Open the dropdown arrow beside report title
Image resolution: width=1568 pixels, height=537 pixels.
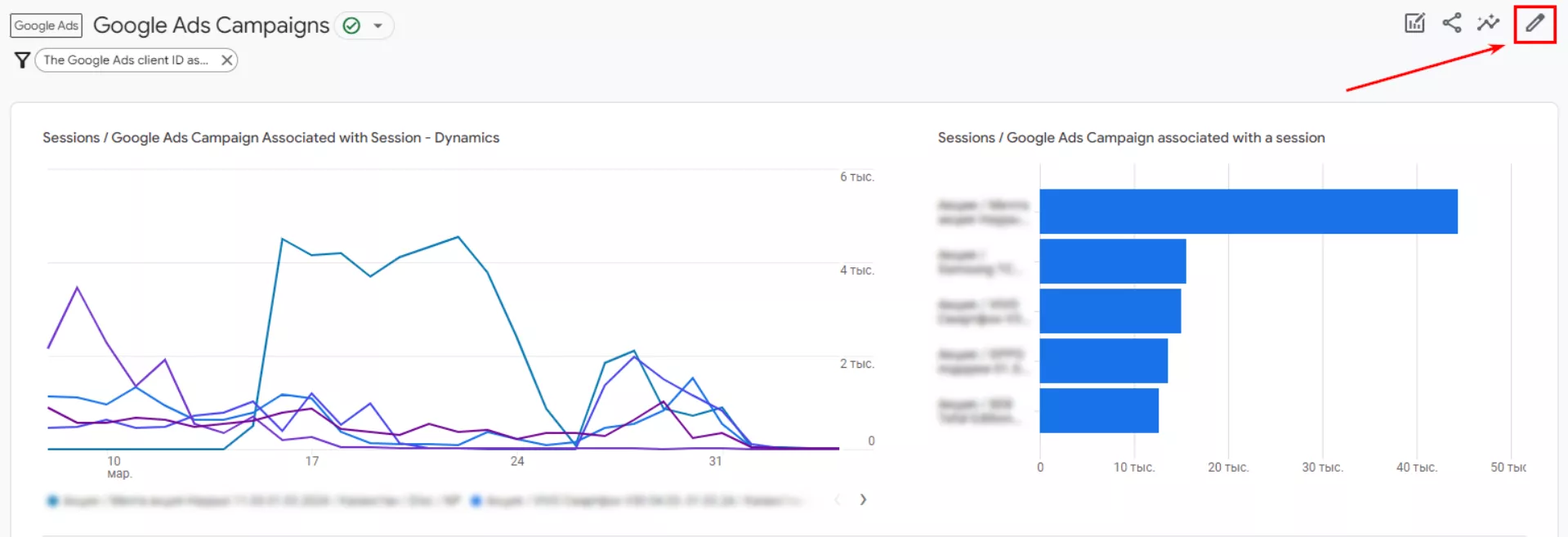pos(378,26)
